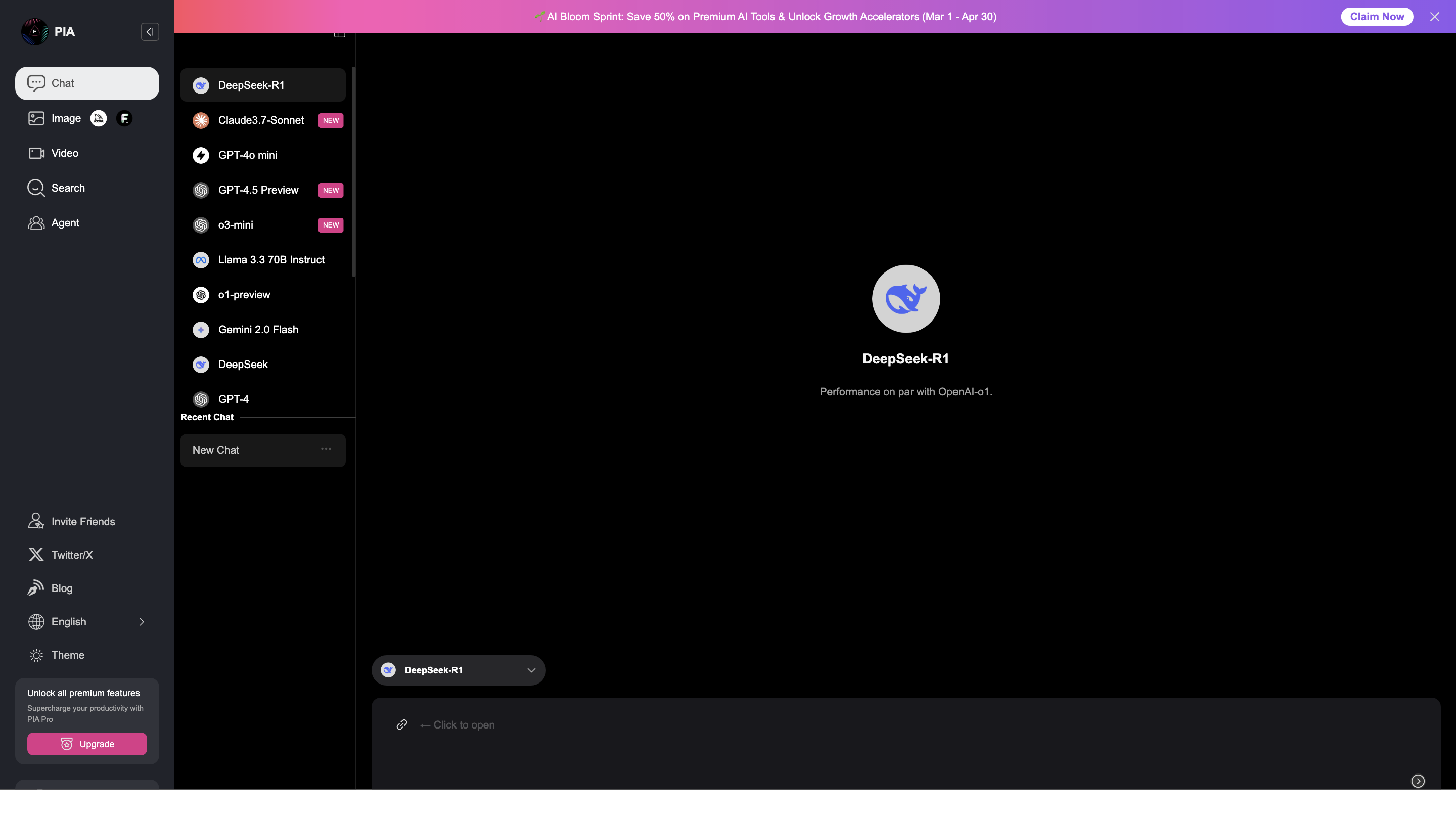This screenshot has width=1456, height=819.
Task: Open the Video generation section
Action: (x=64, y=153)
